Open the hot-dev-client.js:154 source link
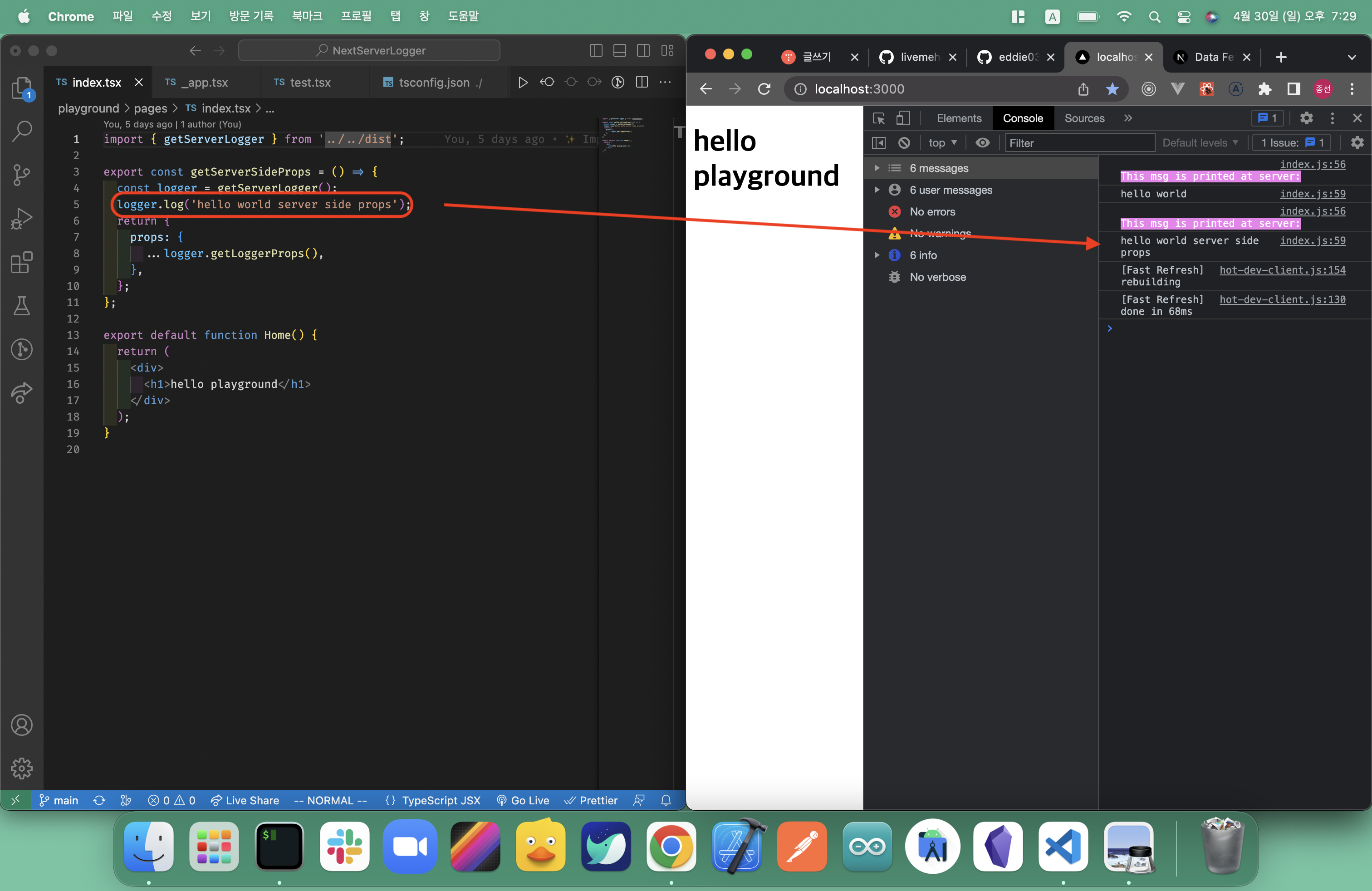The image size is (1372, 891). coord(1282,270)
